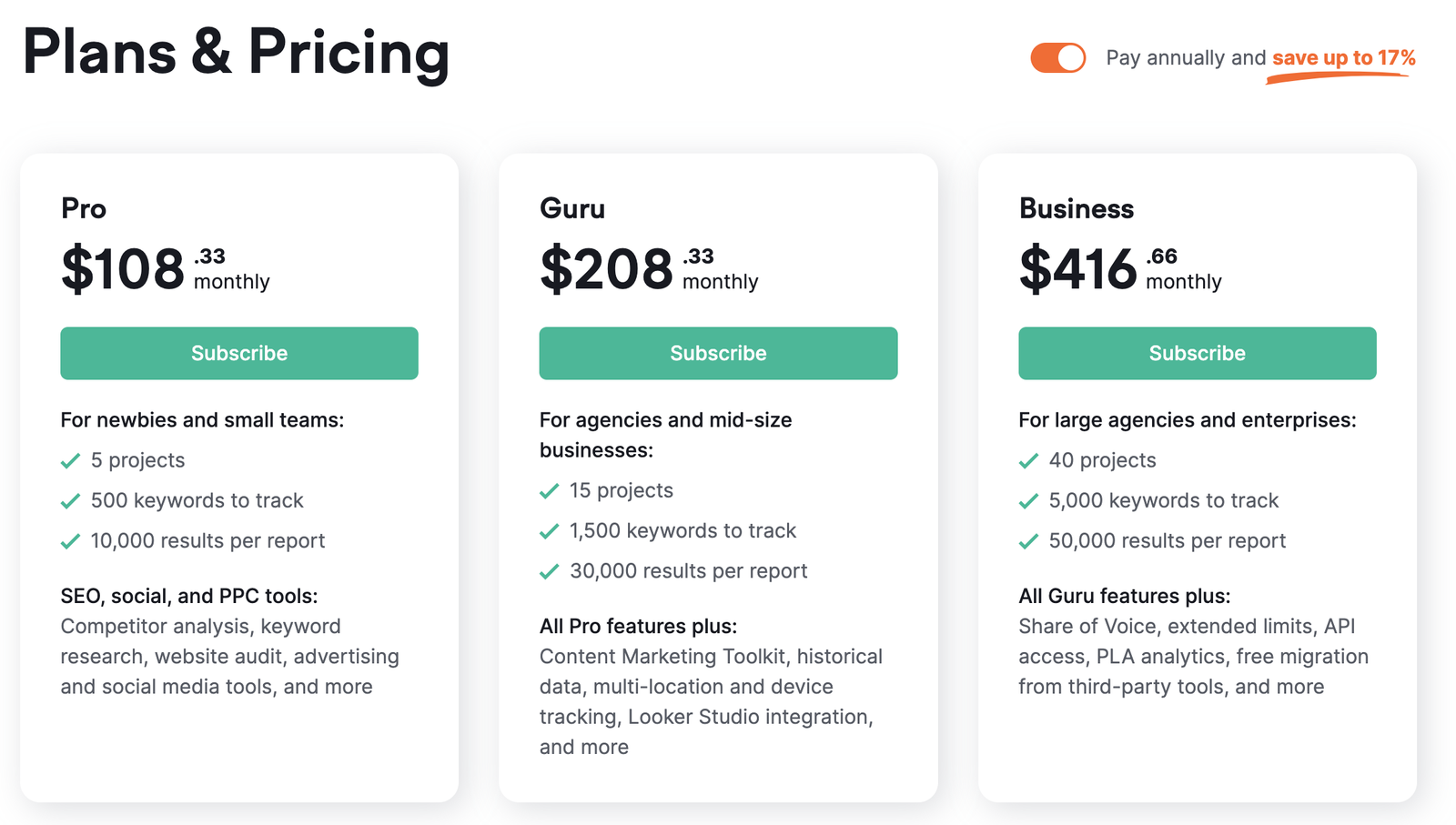
Task: Subscribe to the Guru plan
Action: tap(718, 353)
